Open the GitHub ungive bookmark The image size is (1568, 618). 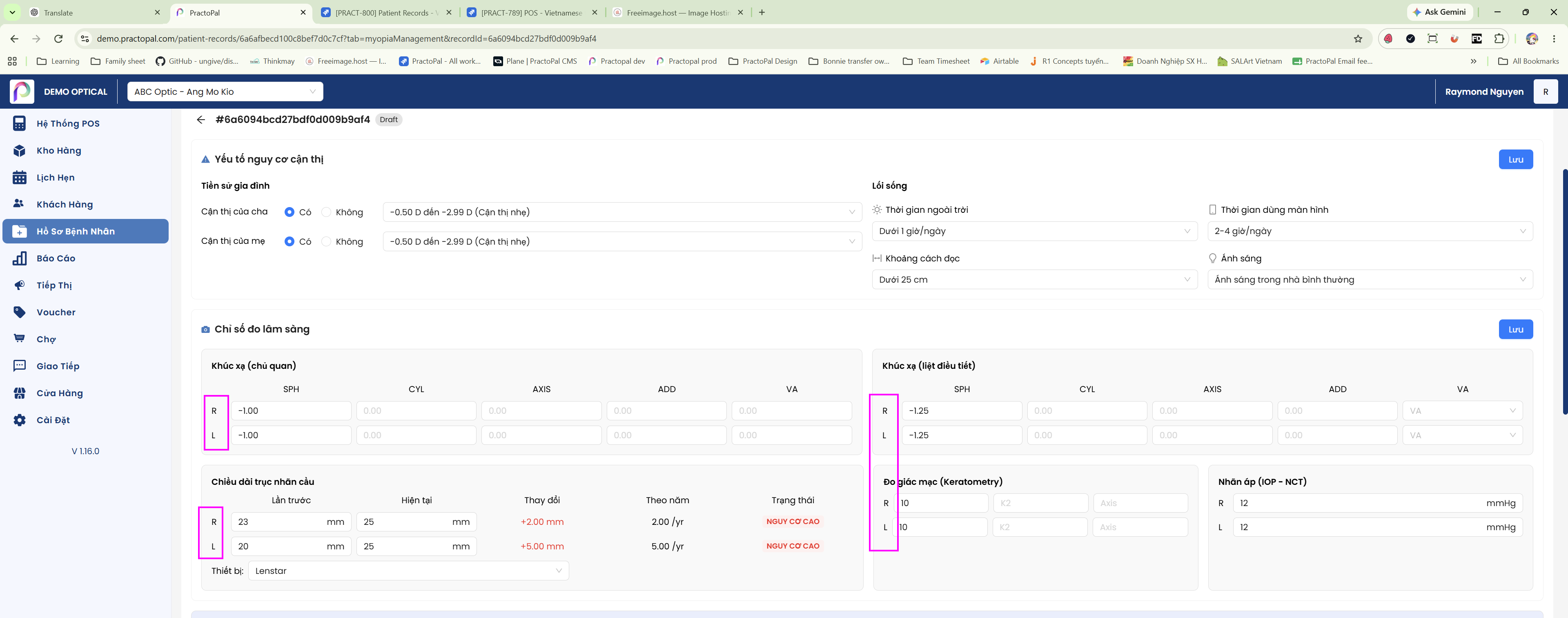pos(197,61)
